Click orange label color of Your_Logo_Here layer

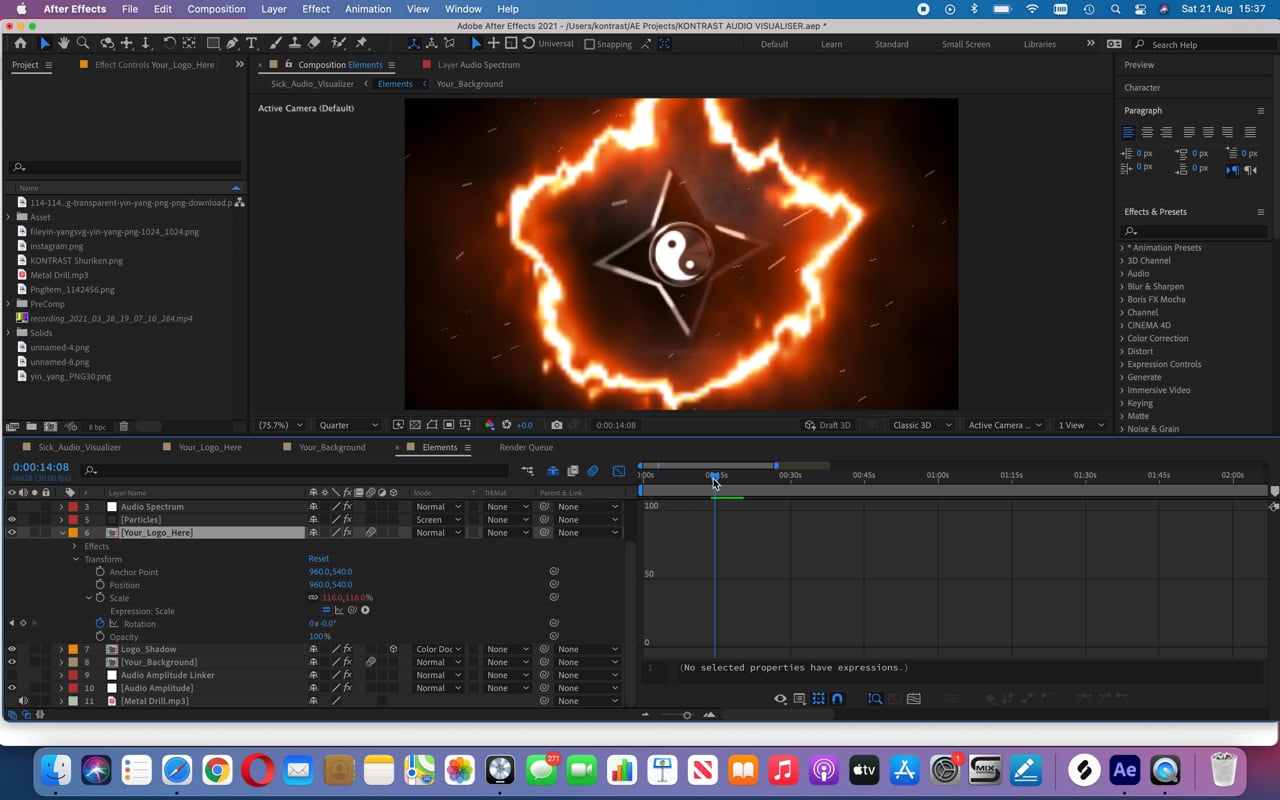click(x=73, y=533)
